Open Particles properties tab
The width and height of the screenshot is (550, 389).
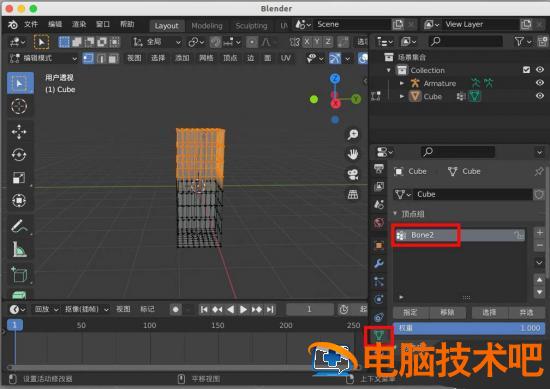tap(379, 281)
